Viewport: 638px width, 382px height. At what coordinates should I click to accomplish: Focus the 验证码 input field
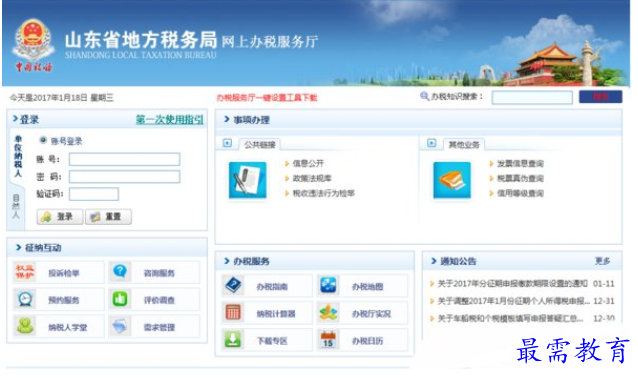(94, 194)
